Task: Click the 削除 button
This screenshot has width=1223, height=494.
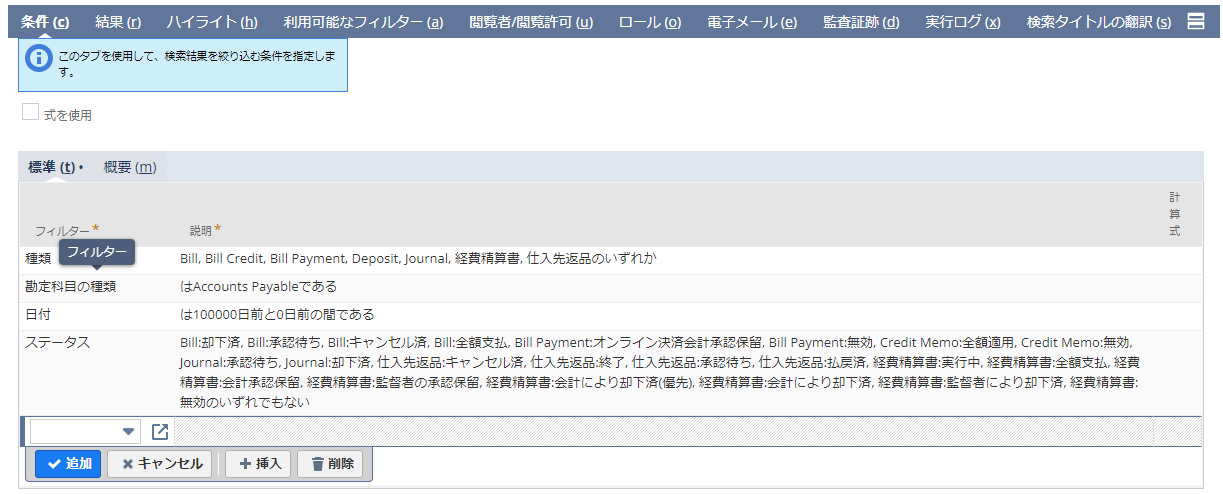Action: click(330, 464)
